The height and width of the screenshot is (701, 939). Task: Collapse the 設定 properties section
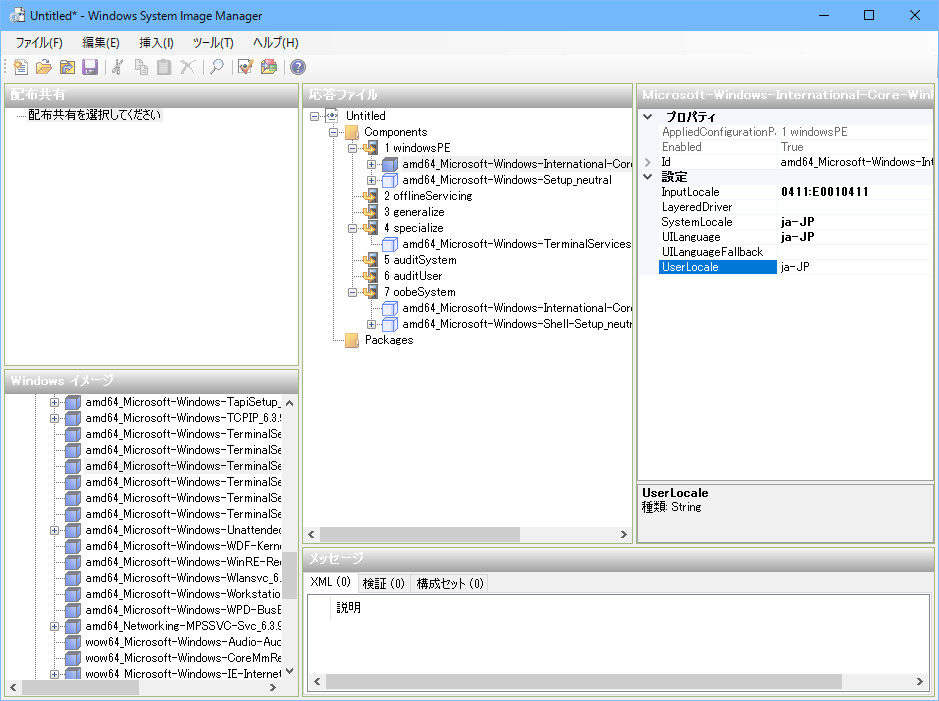click(x=647, y=177)
